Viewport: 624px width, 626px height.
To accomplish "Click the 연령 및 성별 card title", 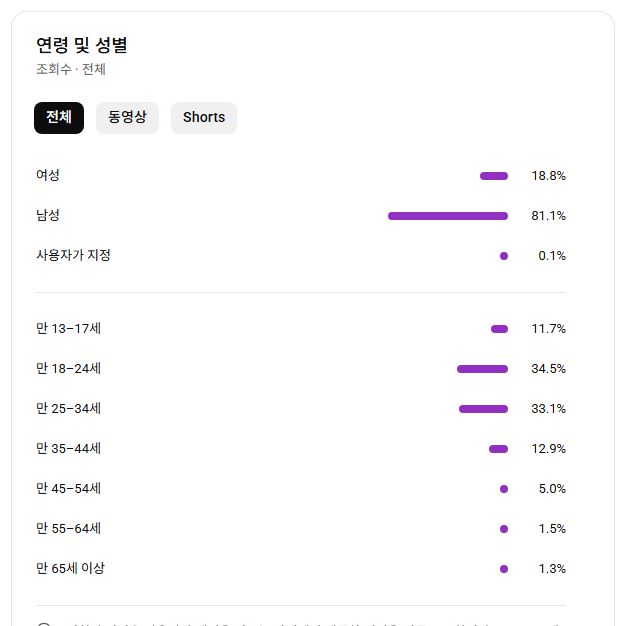I will click(x=82, y=45).
